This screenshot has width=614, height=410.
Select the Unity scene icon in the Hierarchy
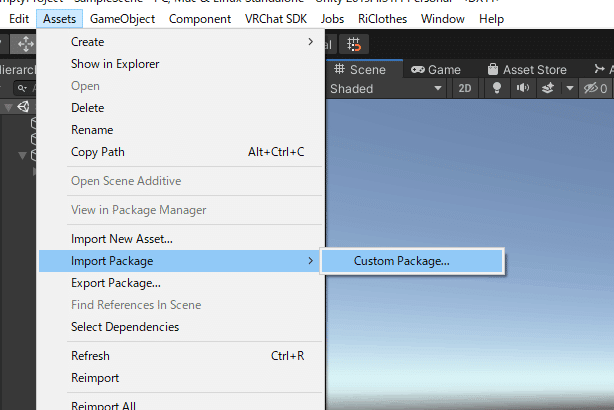[23, 107]
